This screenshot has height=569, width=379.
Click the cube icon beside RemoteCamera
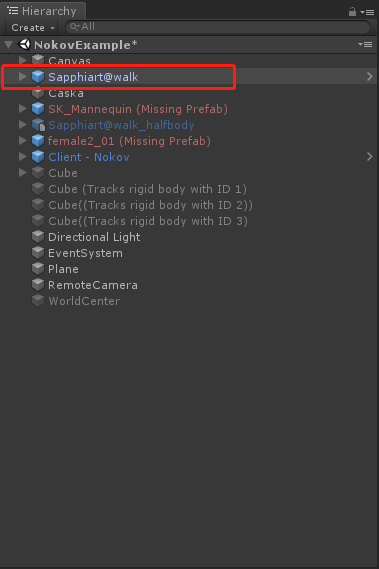[x=38, y=285]
